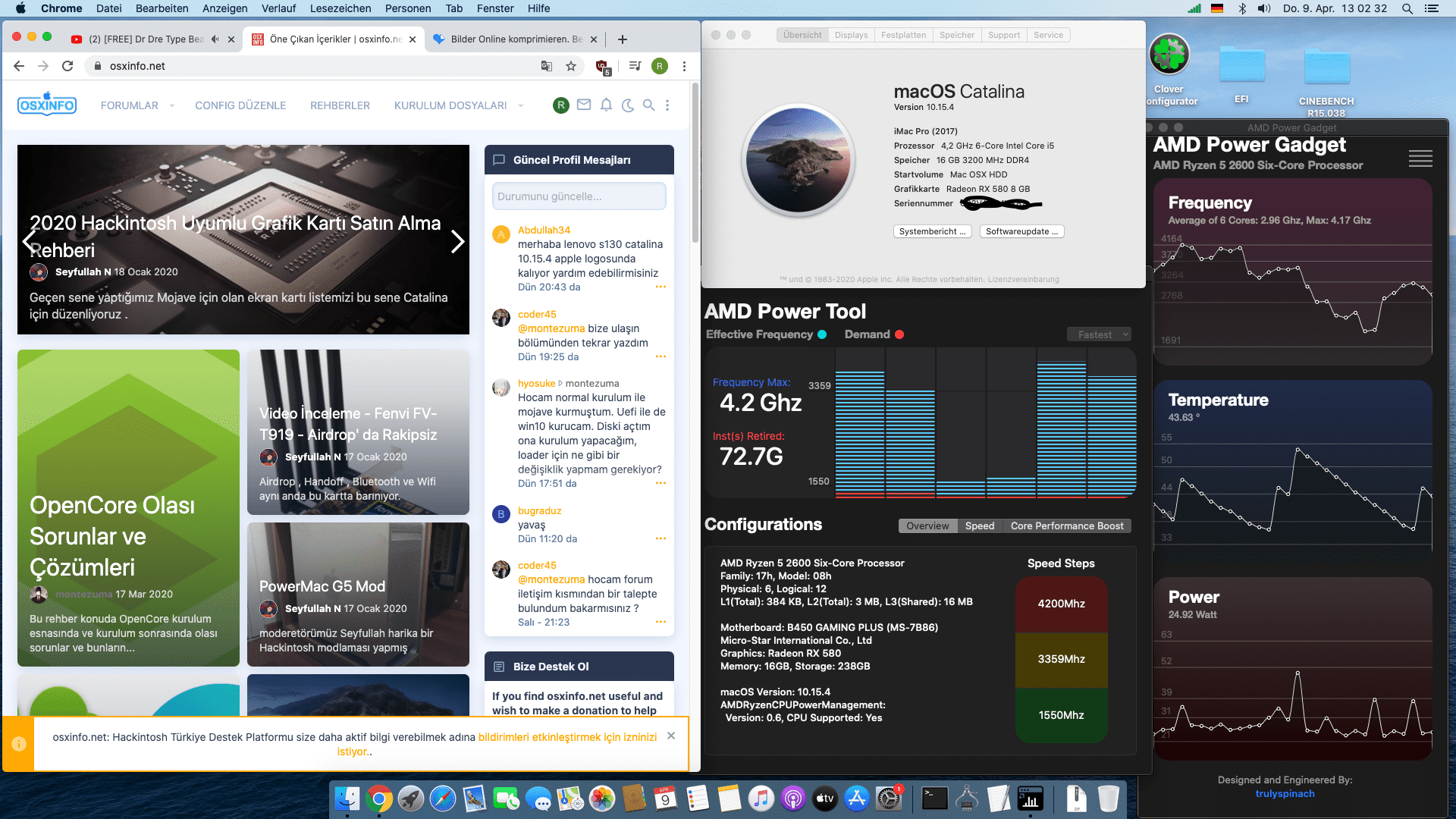The image size is (1456, 819).
Task: Expand the FORUMLAR menu arrow
Action: click(172, 105)
